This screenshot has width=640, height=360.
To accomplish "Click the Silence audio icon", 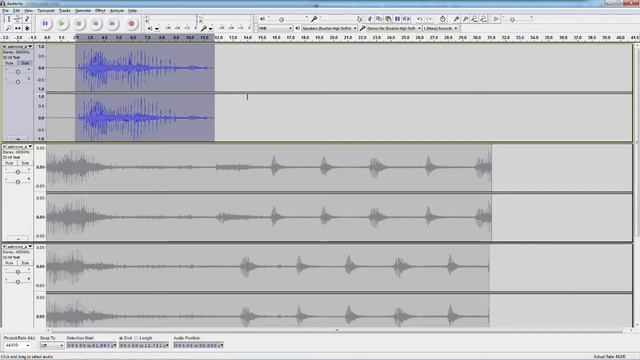I will point(406,19).
